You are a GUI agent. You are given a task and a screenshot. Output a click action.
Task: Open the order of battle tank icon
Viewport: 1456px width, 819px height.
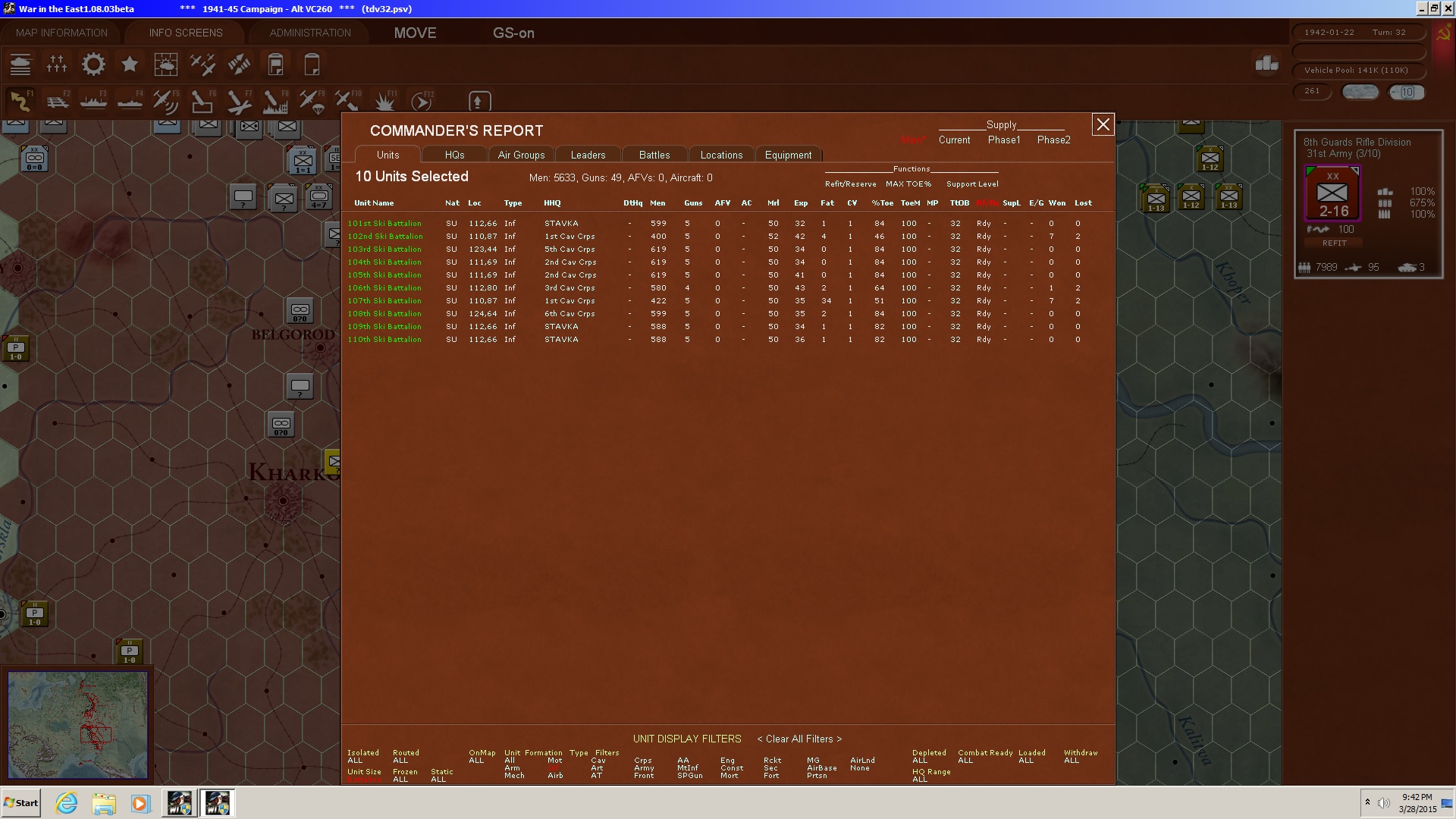pyautogui.click(x=20, y=64)
